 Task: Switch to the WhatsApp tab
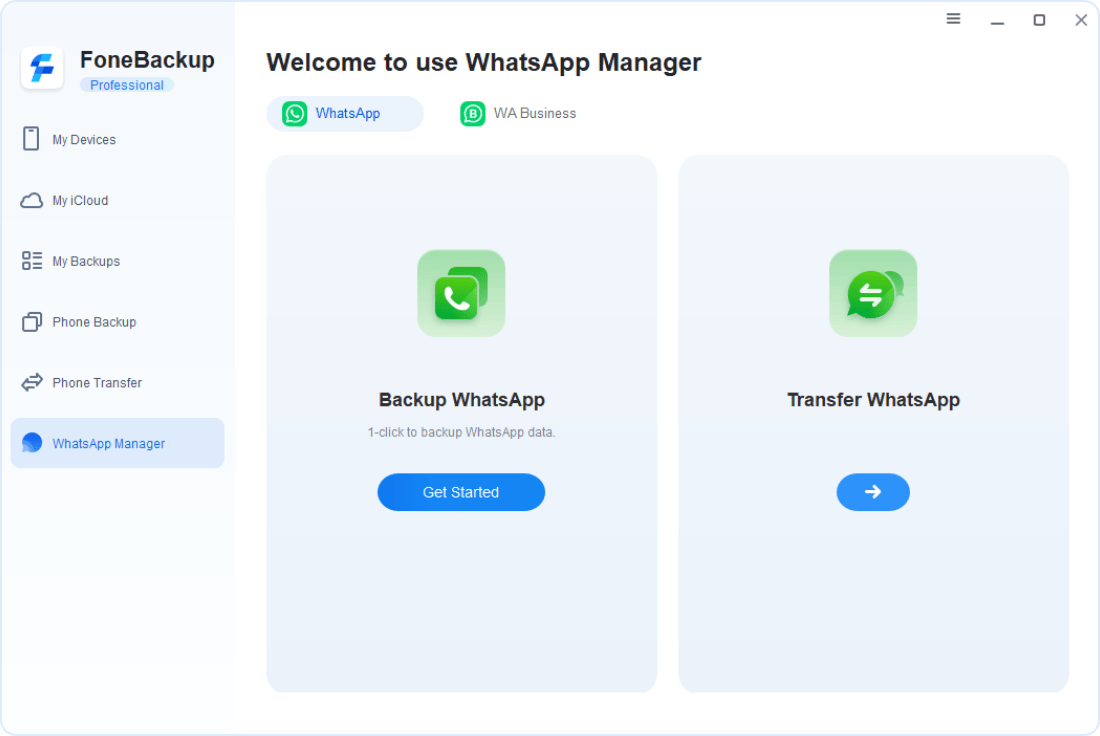(x=344, y=114)
